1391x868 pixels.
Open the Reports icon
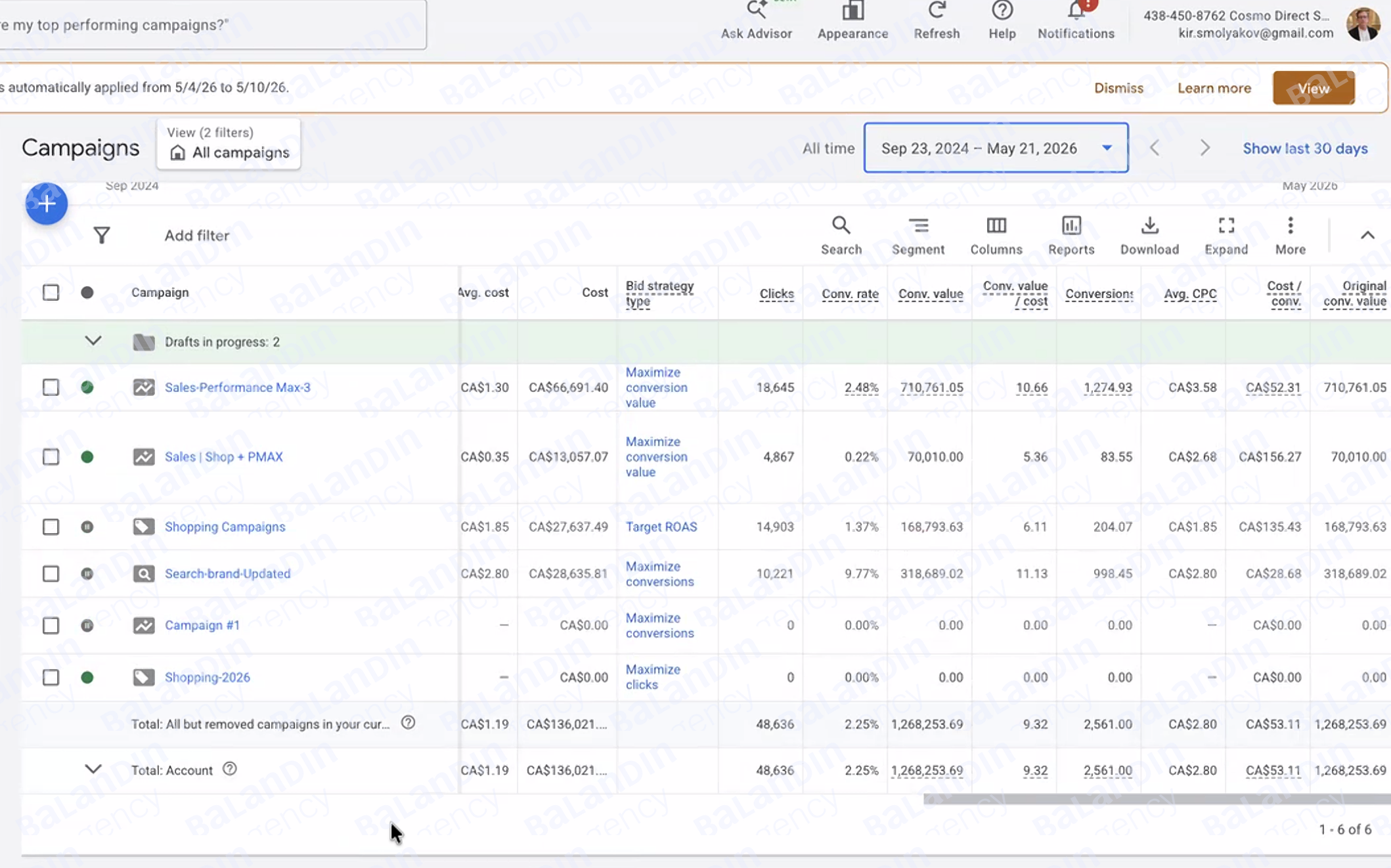(1071, 235)
